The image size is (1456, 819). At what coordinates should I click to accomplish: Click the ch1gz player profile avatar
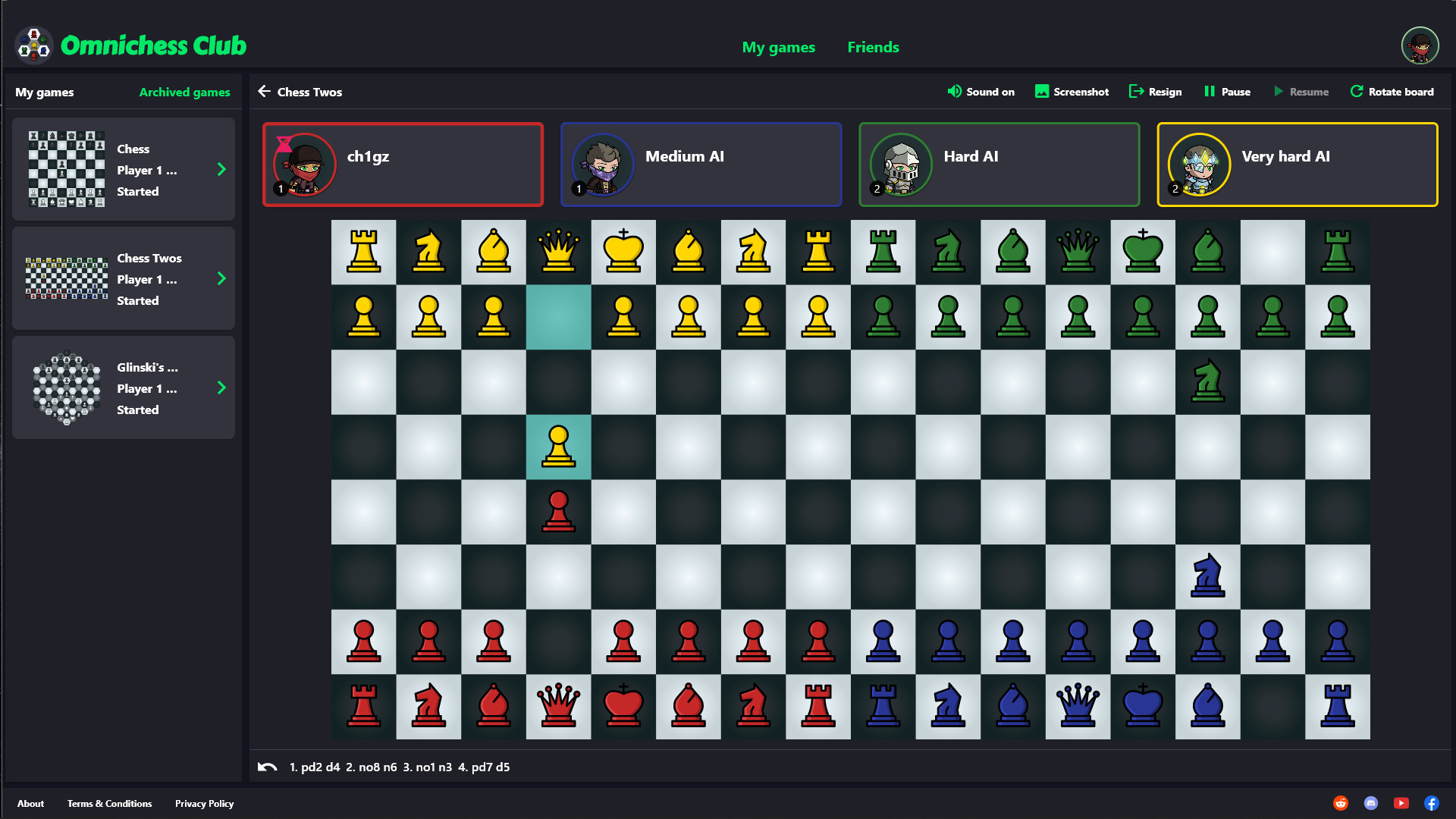tap(303, 162)
